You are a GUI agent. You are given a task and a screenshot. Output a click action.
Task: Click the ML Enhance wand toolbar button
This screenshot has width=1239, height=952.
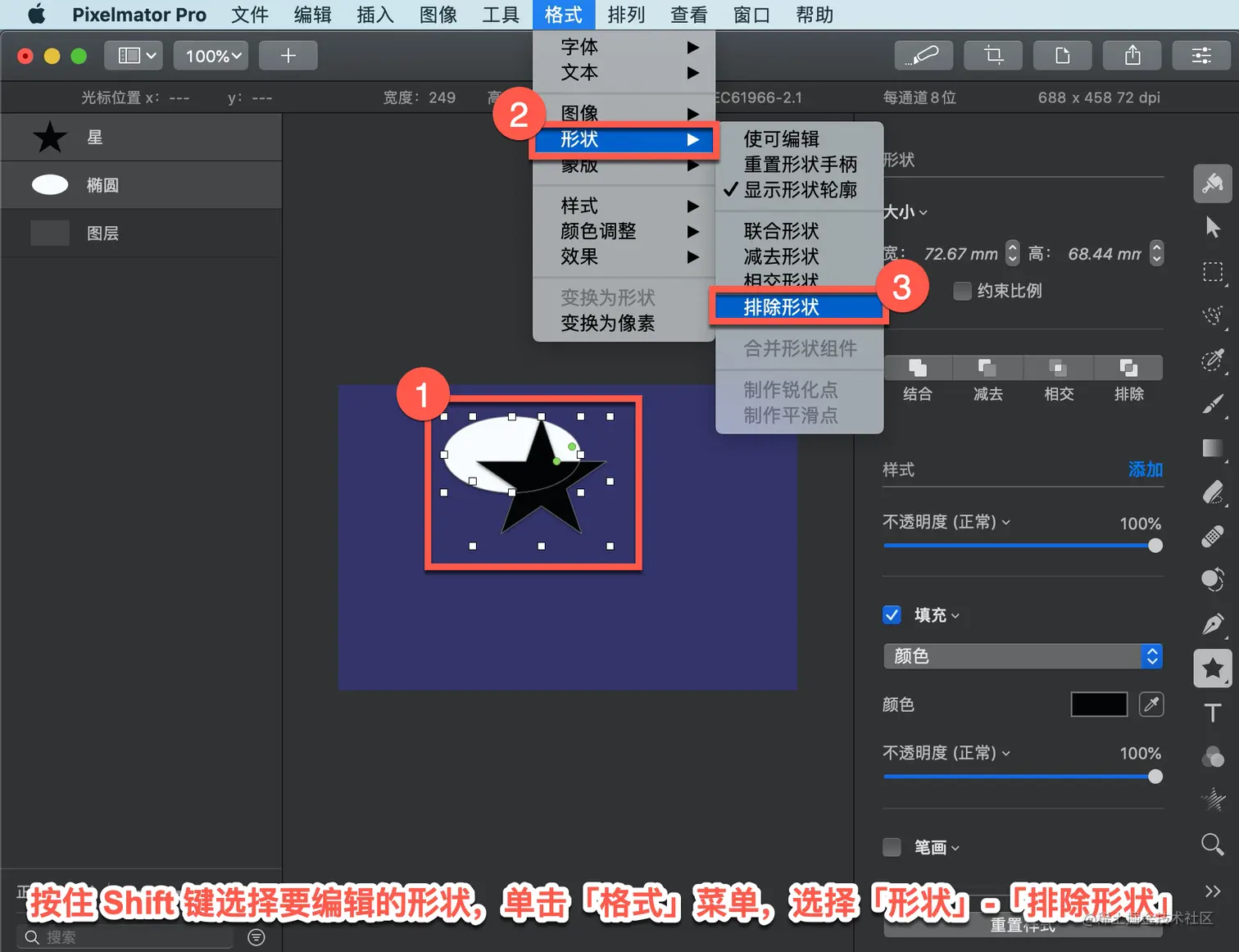924,56
